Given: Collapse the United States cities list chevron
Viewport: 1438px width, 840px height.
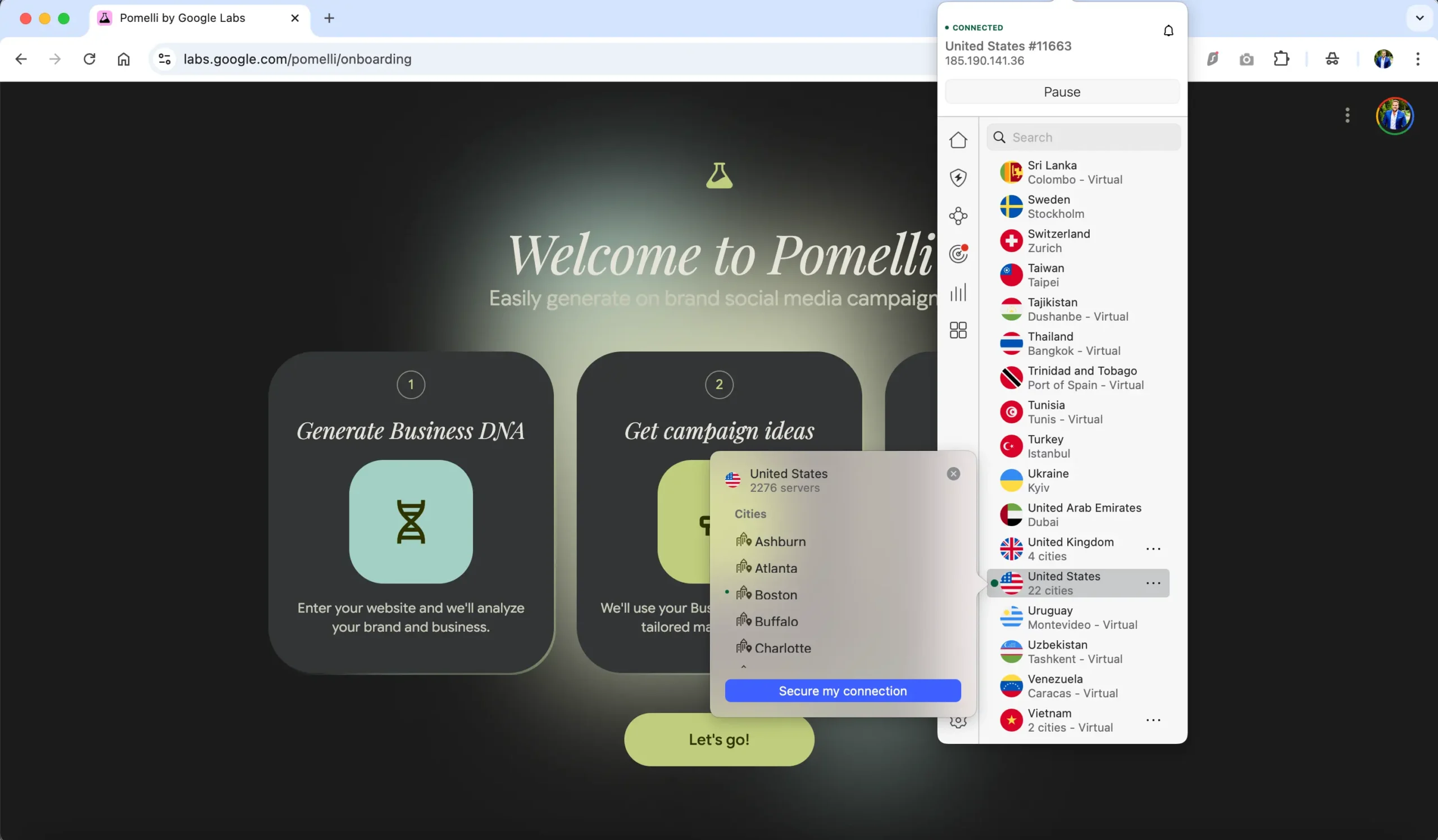Looking at the screenshot, I should point(743,666).
